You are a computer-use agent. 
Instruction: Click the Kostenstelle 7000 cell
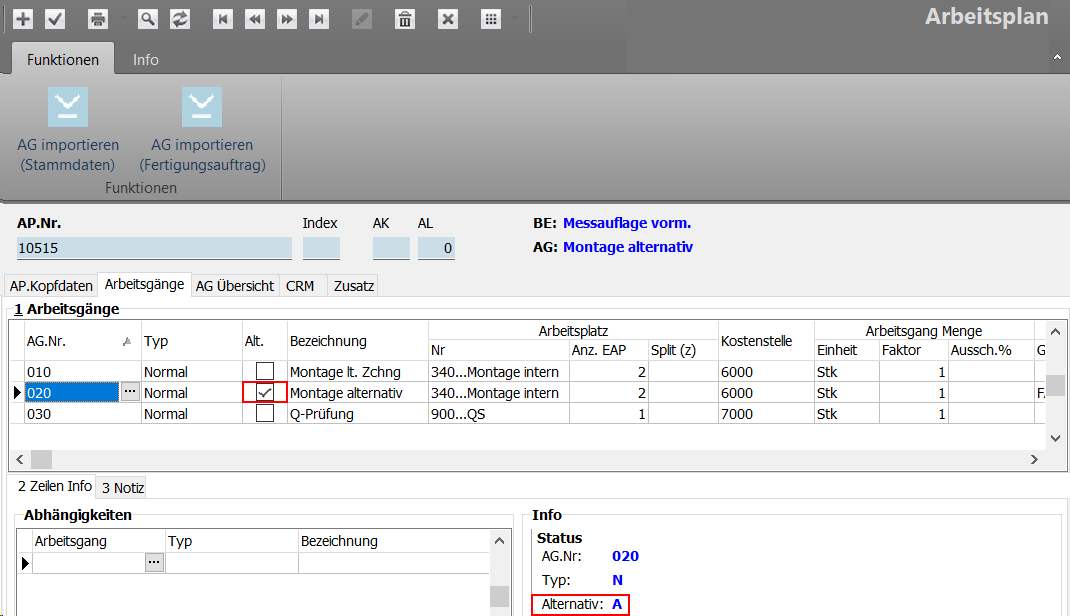pyautogui.click(x=766, y=414)
